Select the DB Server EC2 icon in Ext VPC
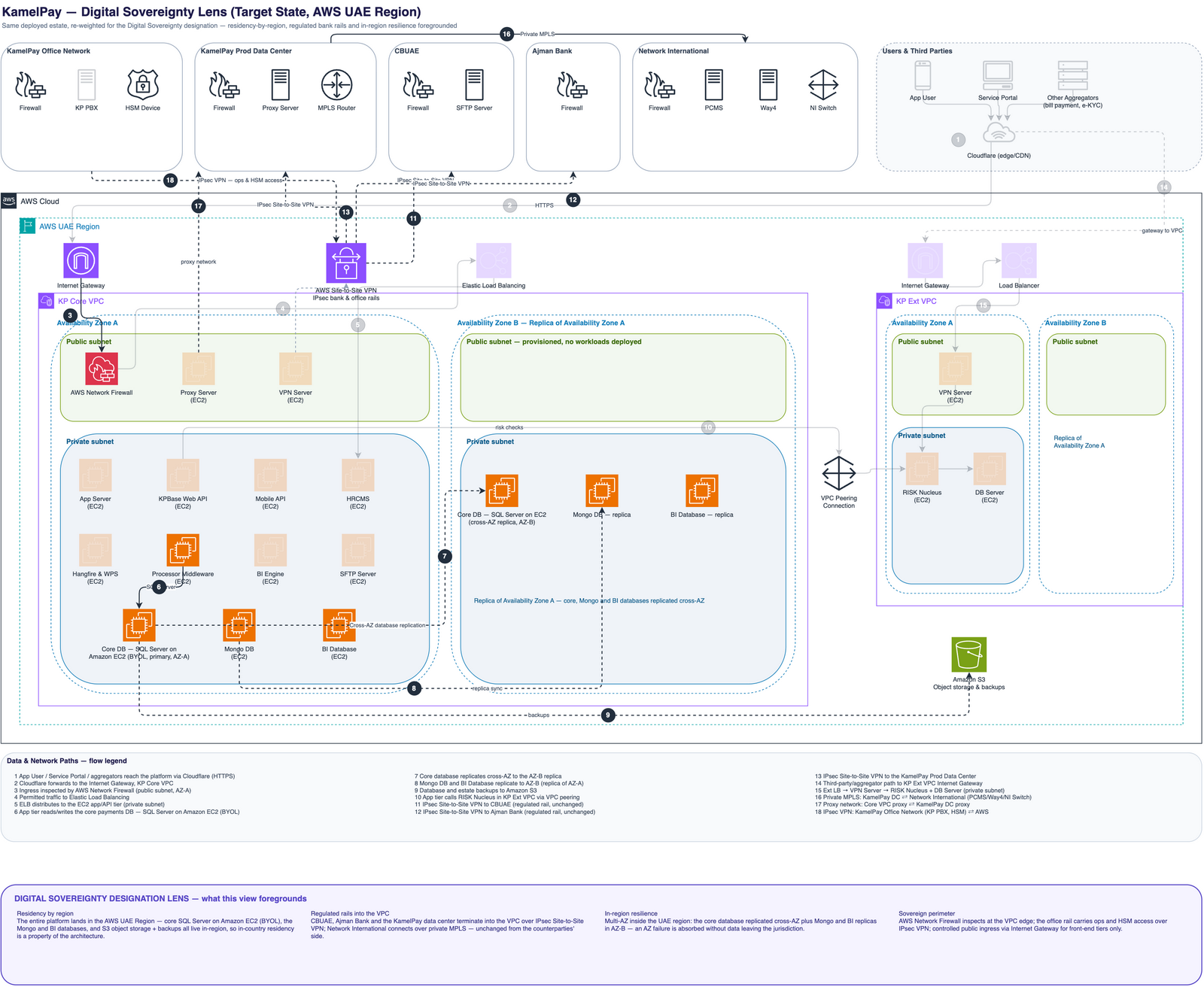Viewport: 1204px width, 987px height. [x=990, y=469]
